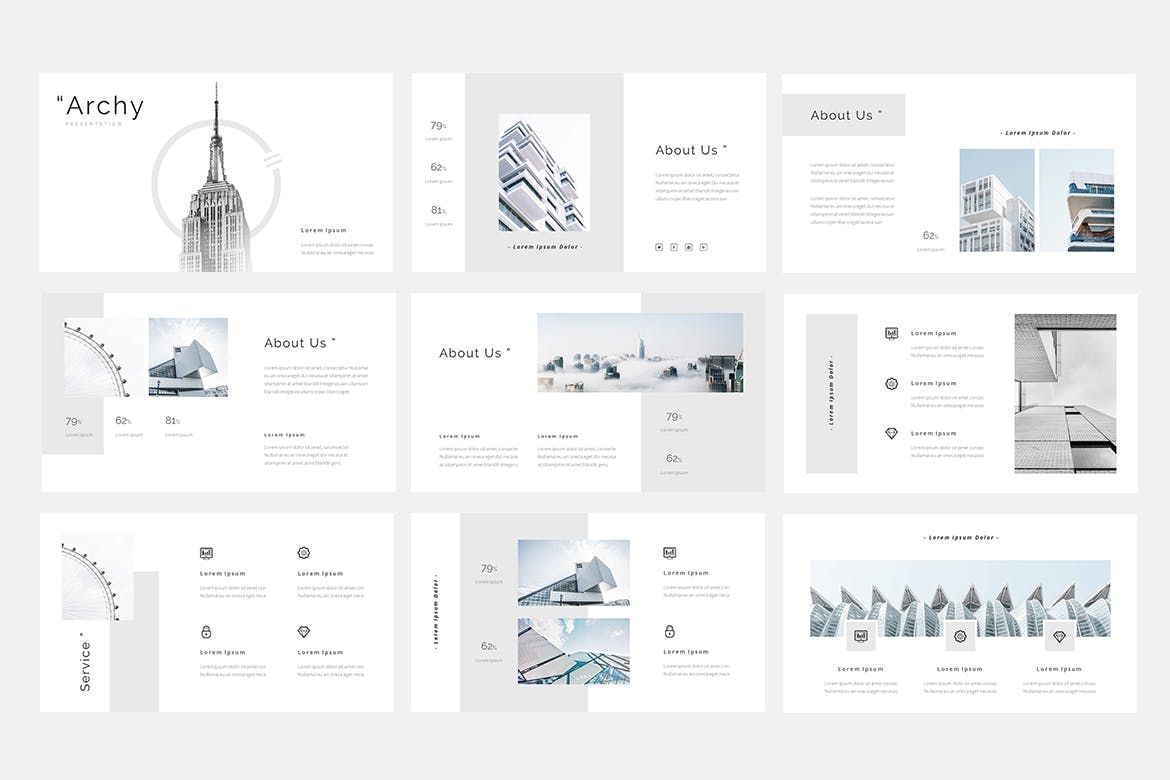This screenshot has height=780, width=1170.
Task: Click the "Archy" title text
Action: pyautogui.click(x=101, y=106)
